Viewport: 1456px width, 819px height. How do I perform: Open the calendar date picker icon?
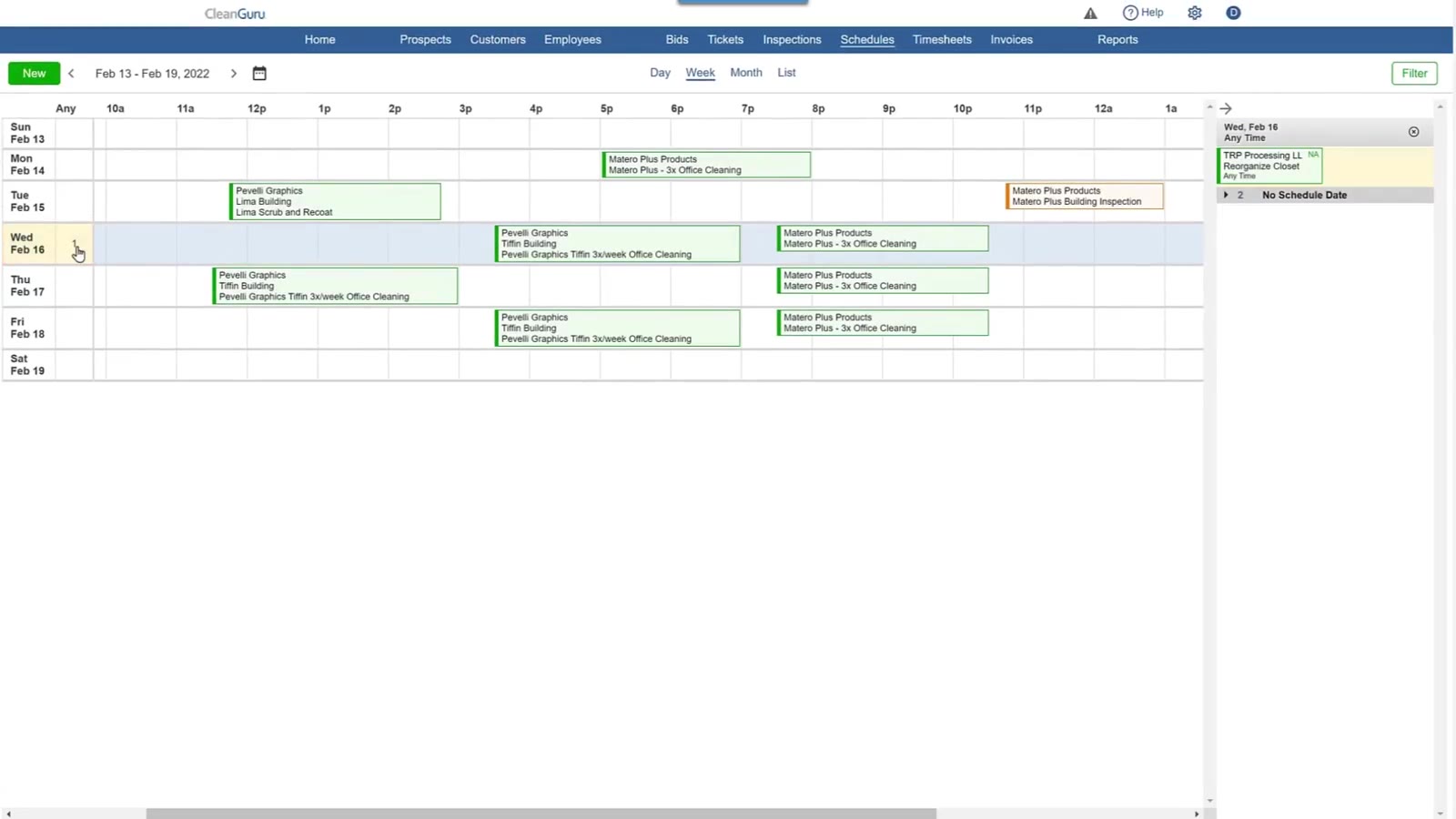[x=259, y=74]
